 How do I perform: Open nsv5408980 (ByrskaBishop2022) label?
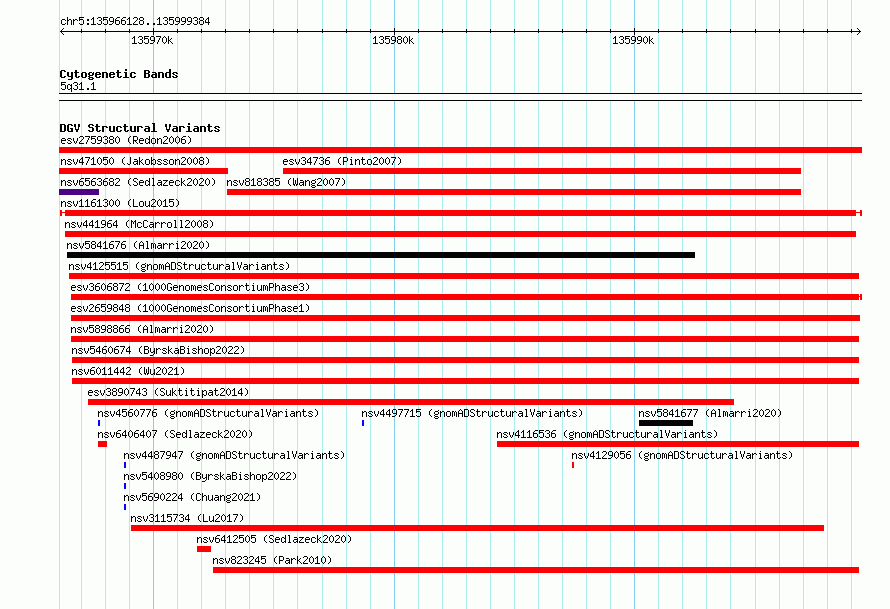coord(211,476)
